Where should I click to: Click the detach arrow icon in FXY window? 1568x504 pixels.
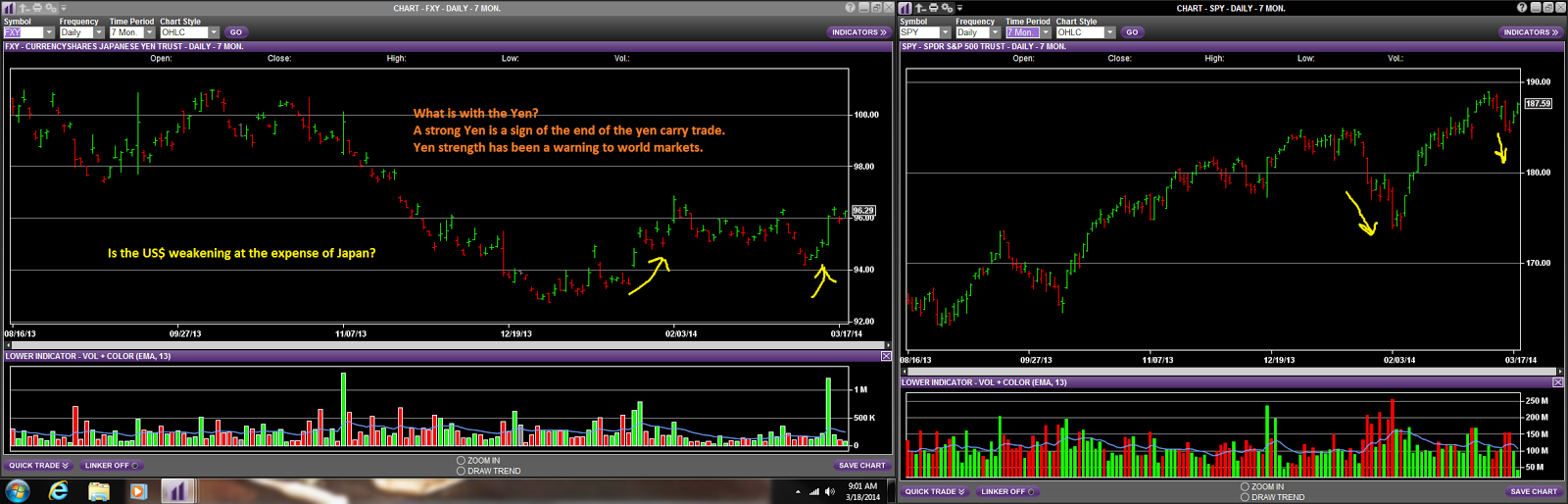[x=24, y=8]
